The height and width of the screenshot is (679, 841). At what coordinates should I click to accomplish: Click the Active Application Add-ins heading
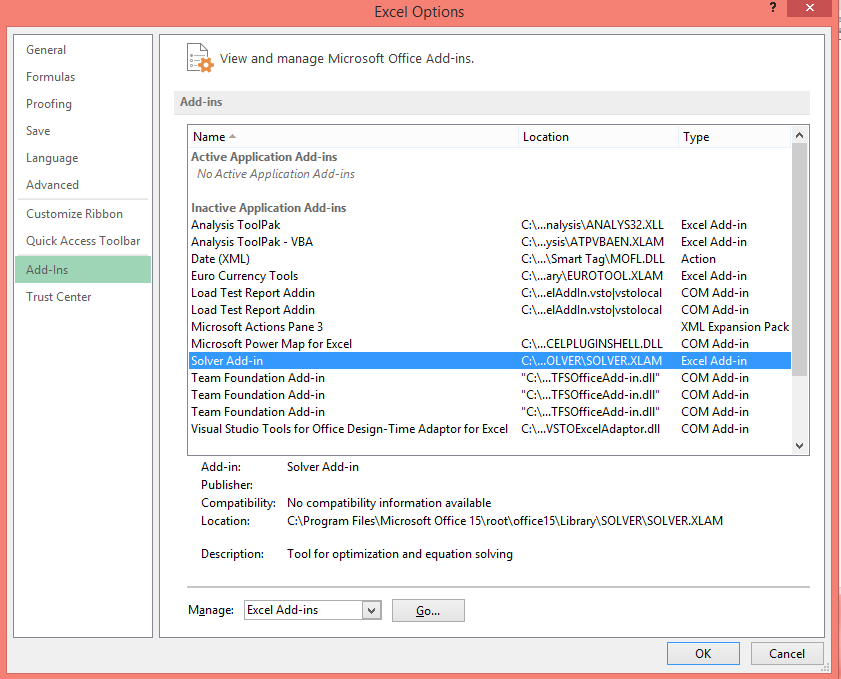click(x=264, y=157)
